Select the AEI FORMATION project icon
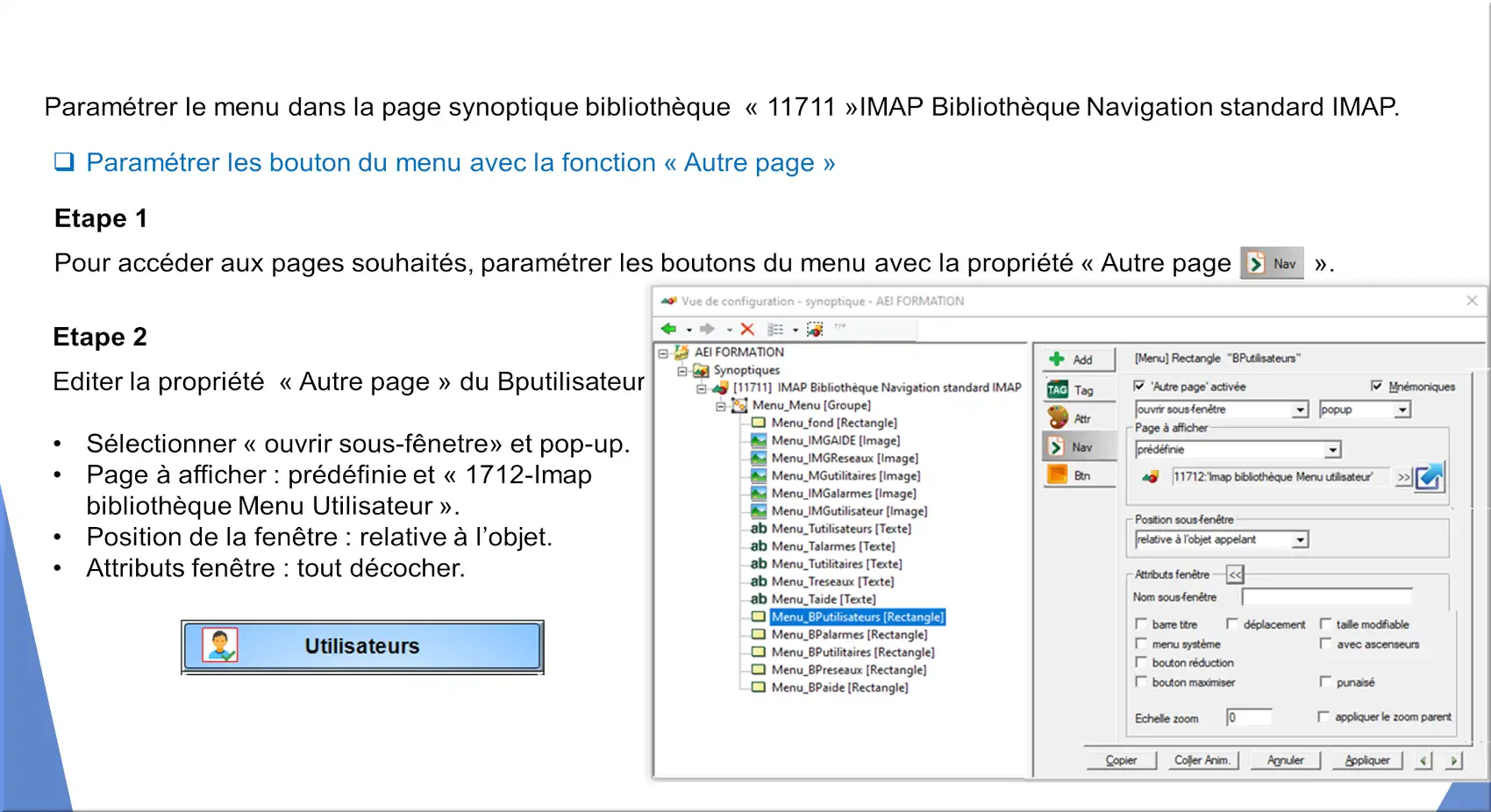Viewport: 1491px width, 812px height. point(681,353)
